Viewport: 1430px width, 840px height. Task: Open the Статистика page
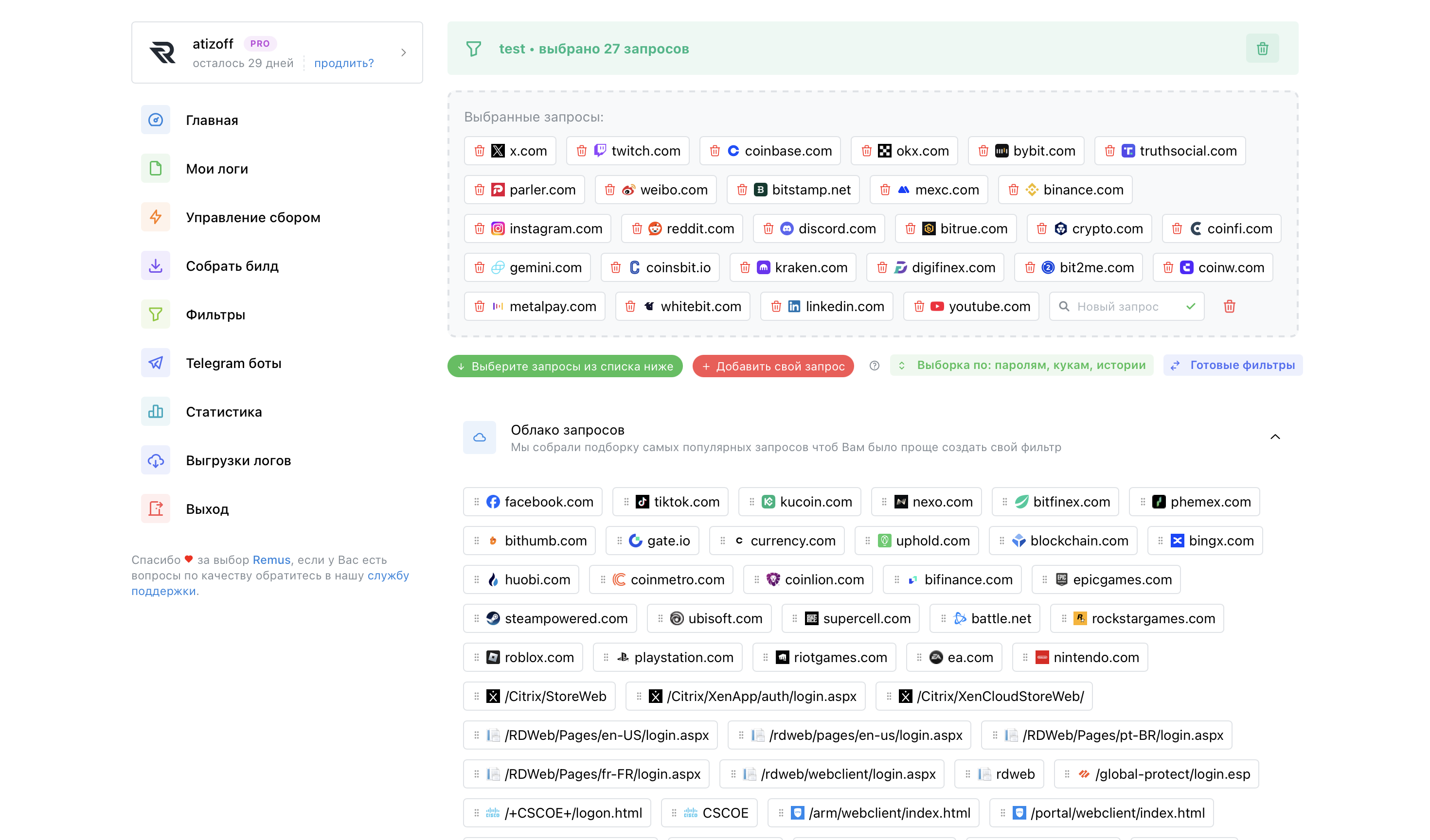click(x=224, y=412)
